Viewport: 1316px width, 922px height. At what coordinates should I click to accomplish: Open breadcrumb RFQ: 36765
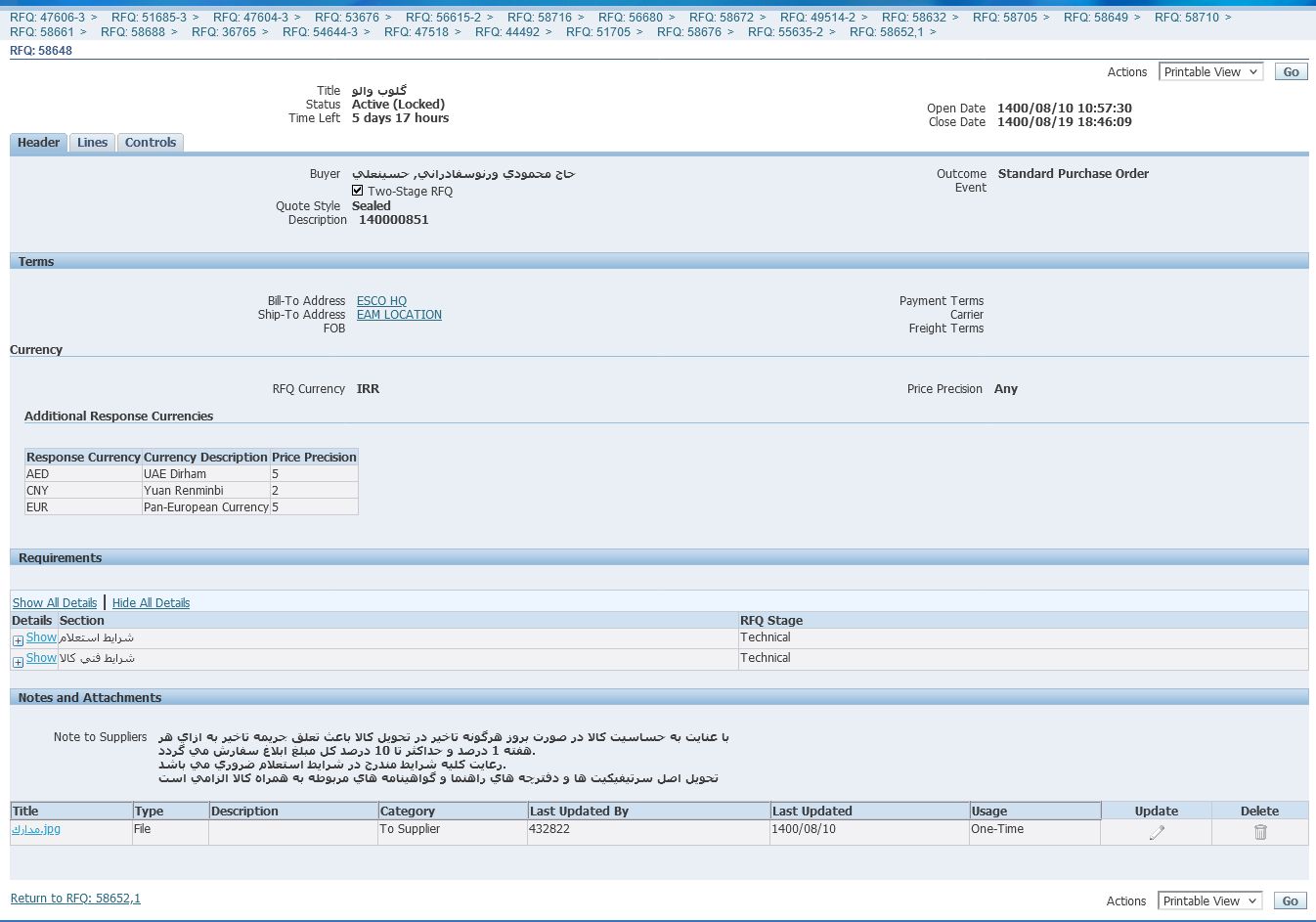(x=224, y=32)
